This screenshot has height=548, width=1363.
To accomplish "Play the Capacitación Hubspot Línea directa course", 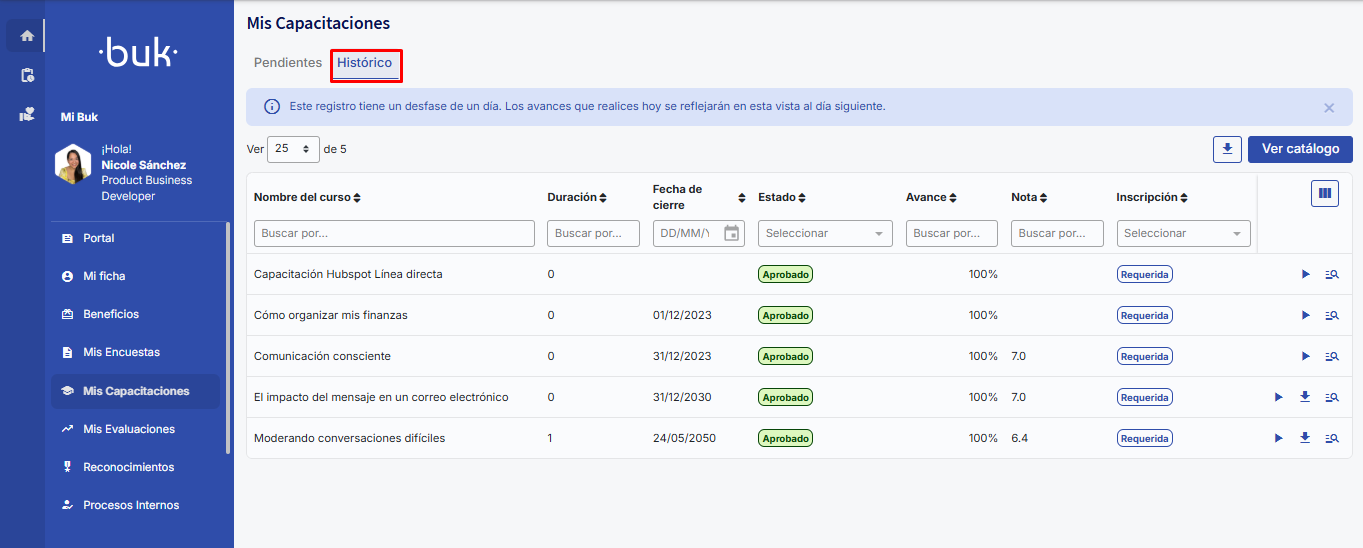I will point(1306,274).
